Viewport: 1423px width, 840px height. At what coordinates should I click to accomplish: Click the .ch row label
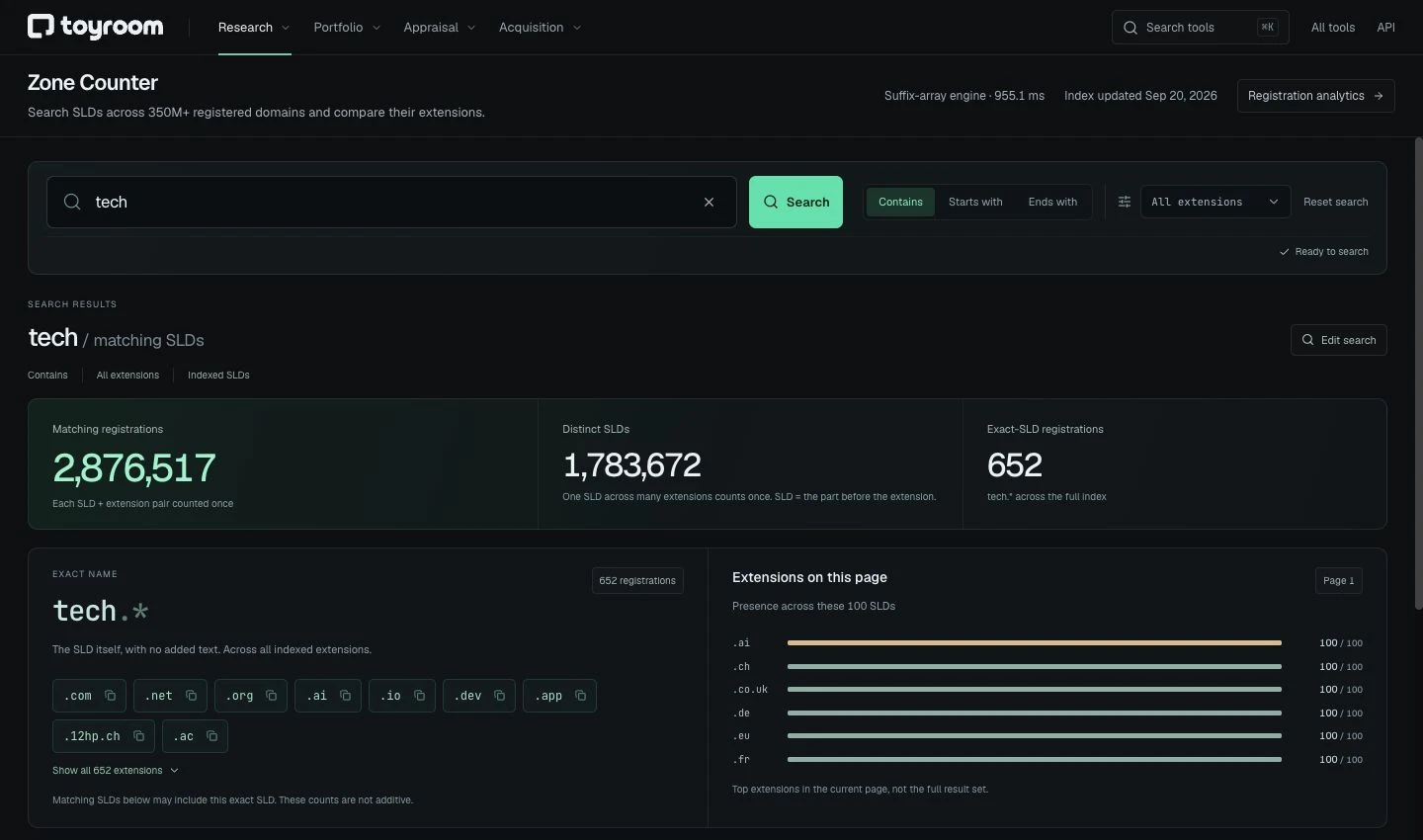point(741,667)
